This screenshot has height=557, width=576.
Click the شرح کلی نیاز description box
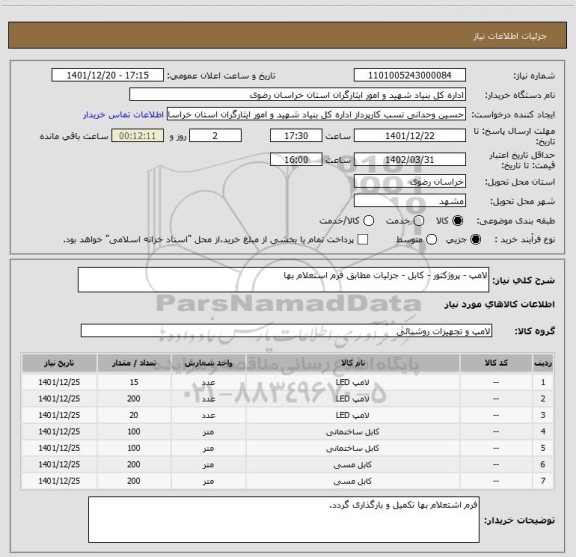coord(283,280)
